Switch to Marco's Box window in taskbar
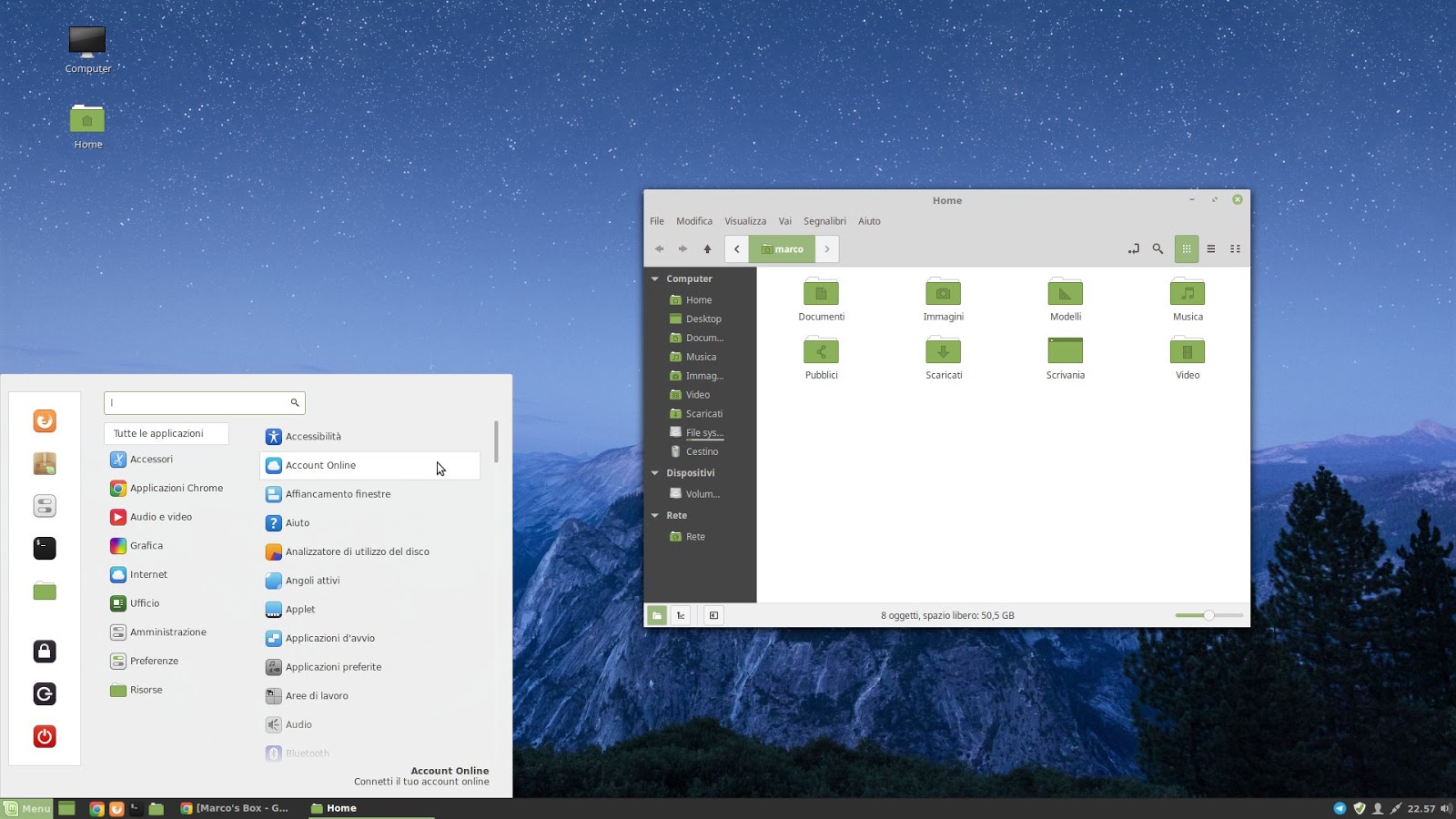The image size is (1456, 819). point(235,808)
